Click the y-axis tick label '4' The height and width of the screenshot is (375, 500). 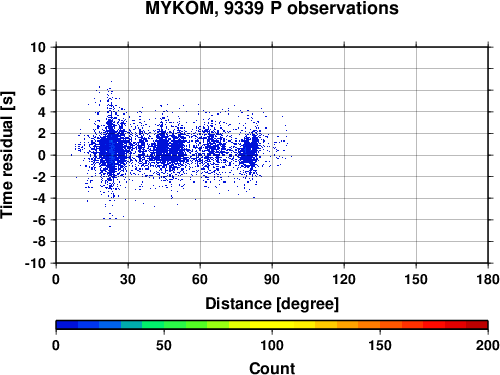[42, 112]
